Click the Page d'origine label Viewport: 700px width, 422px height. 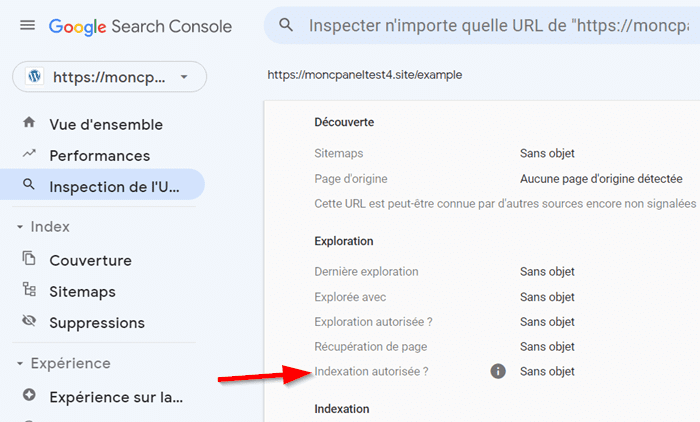point(351,179)
